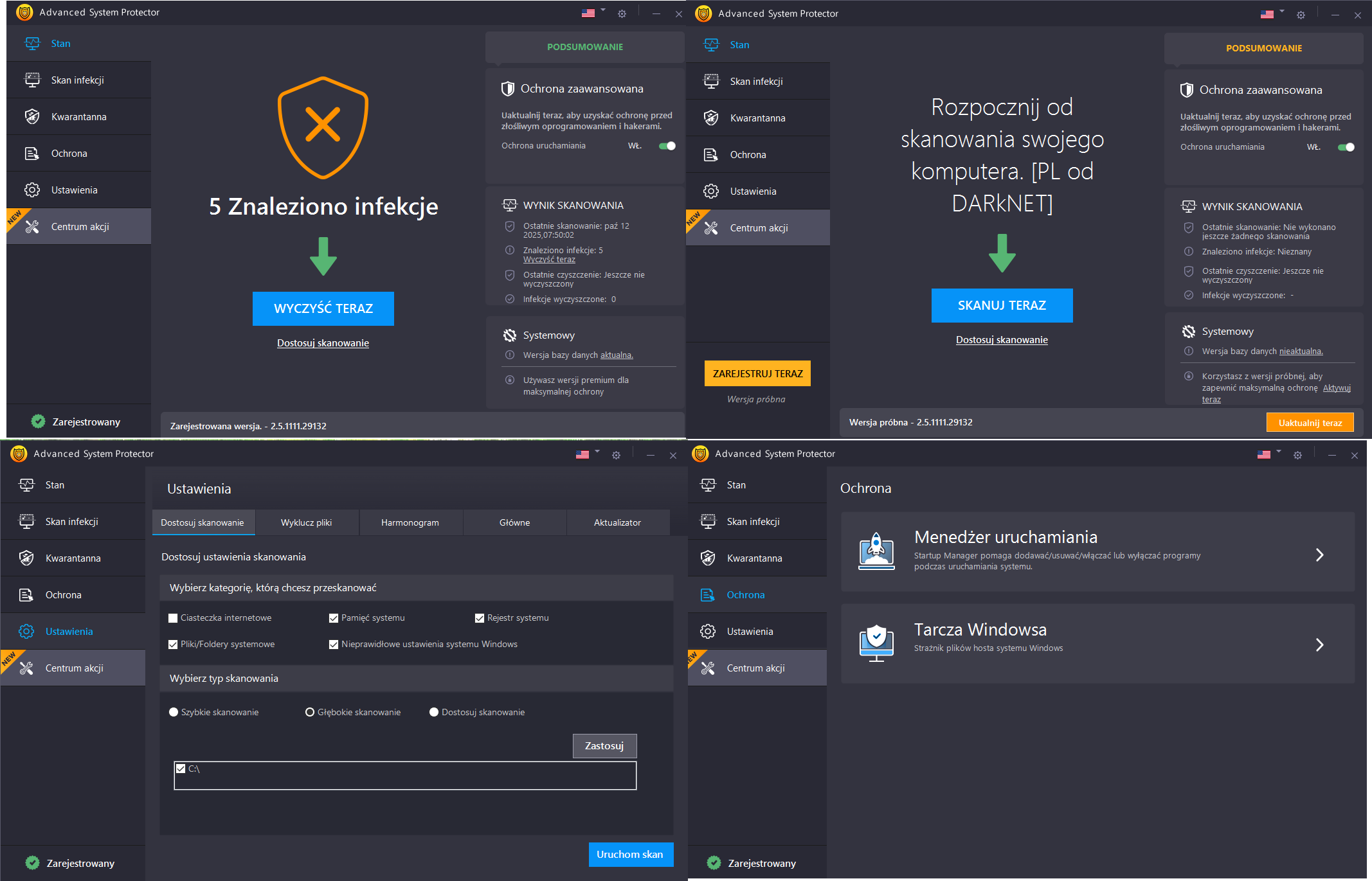Click the orange shield with X icon
This screenshot has width=1372, height=881.
tap(323, 127)
